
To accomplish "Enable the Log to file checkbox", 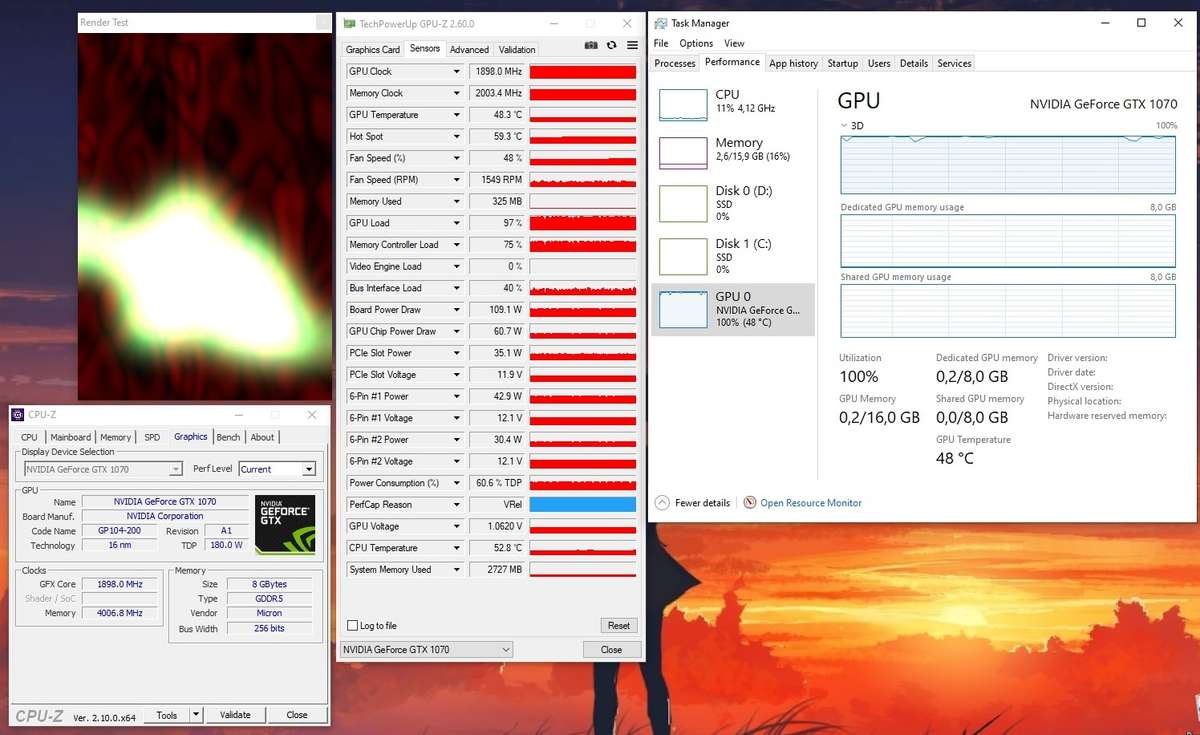I will click(352, 625).
